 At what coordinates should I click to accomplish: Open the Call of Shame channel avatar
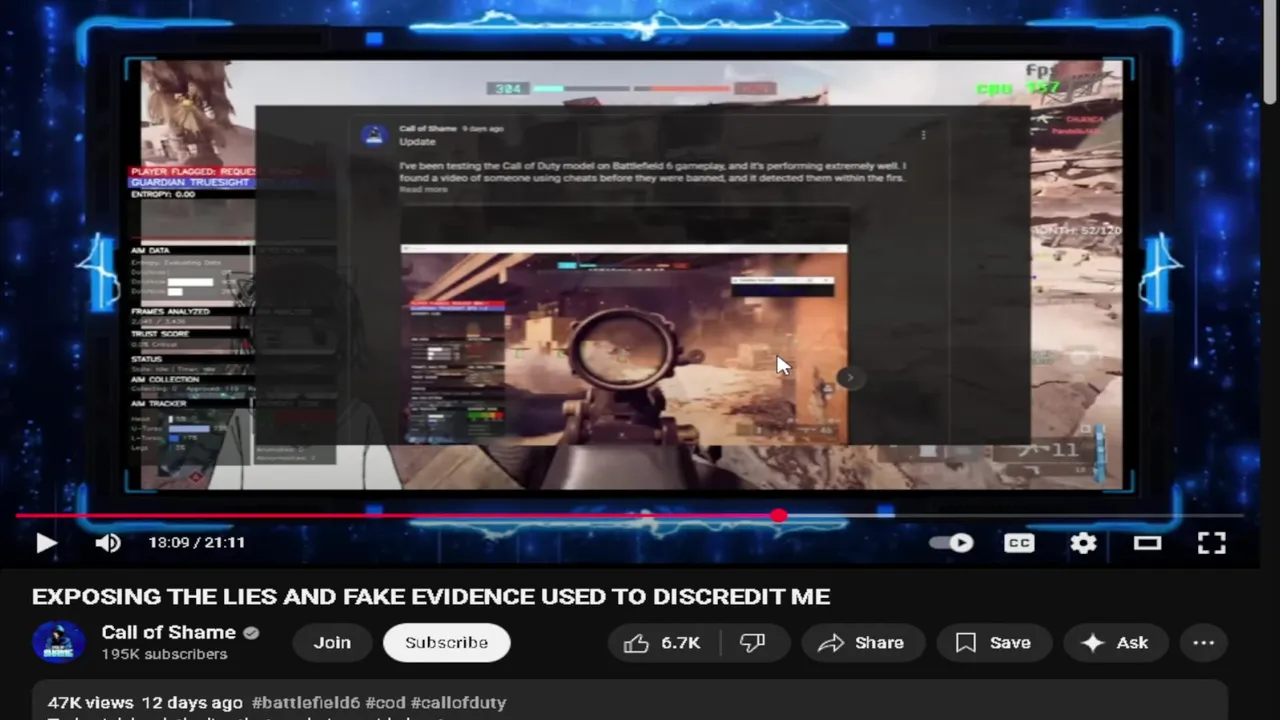58,642
